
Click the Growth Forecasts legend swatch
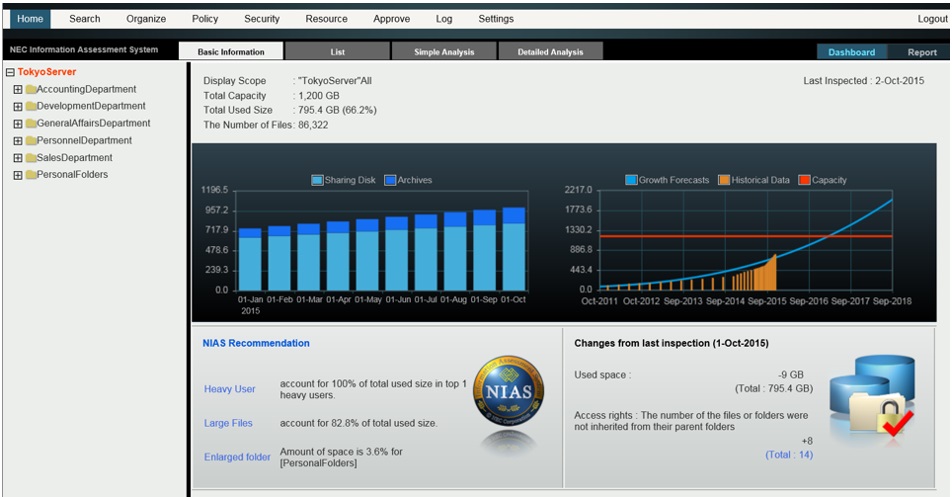click(x=631, y=180)
